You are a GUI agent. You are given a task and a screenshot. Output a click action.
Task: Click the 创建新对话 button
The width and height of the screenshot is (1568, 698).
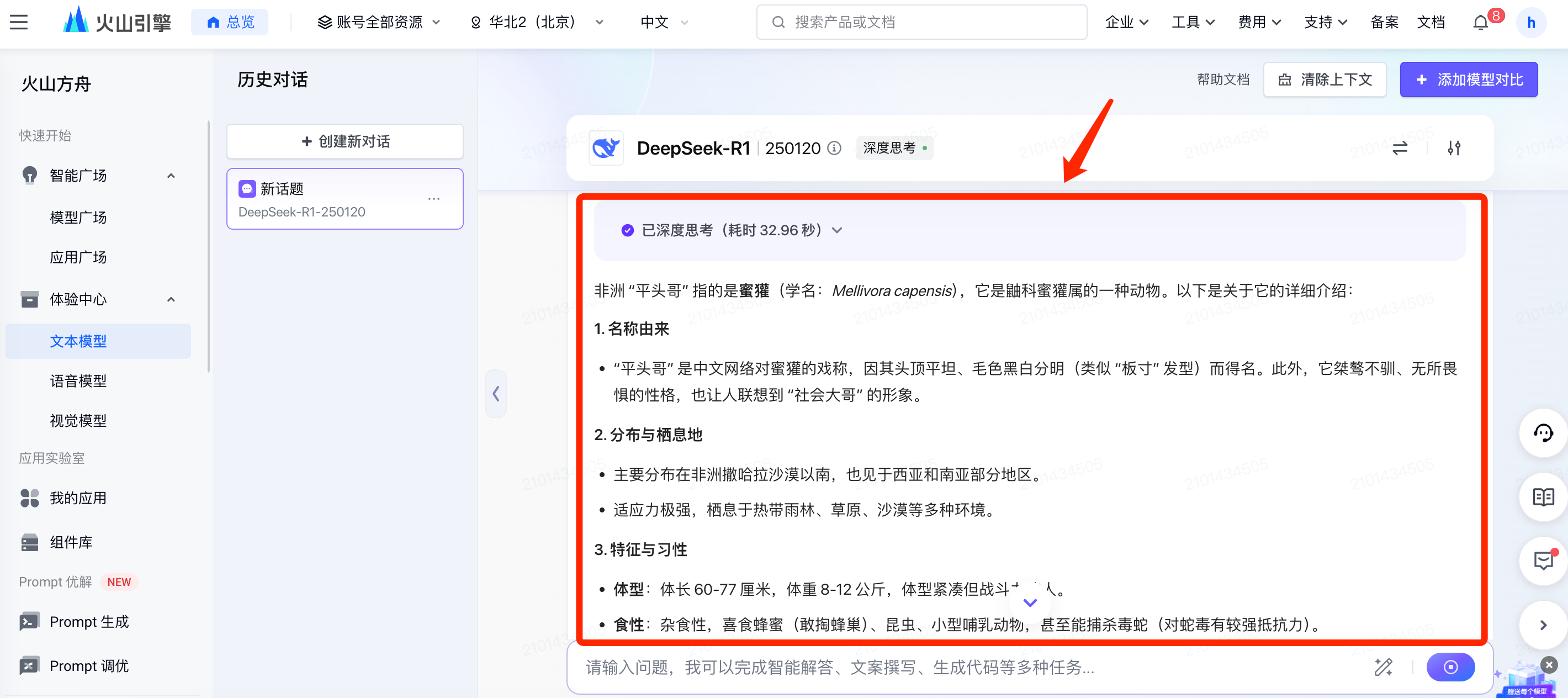click(x=345, y=141)
